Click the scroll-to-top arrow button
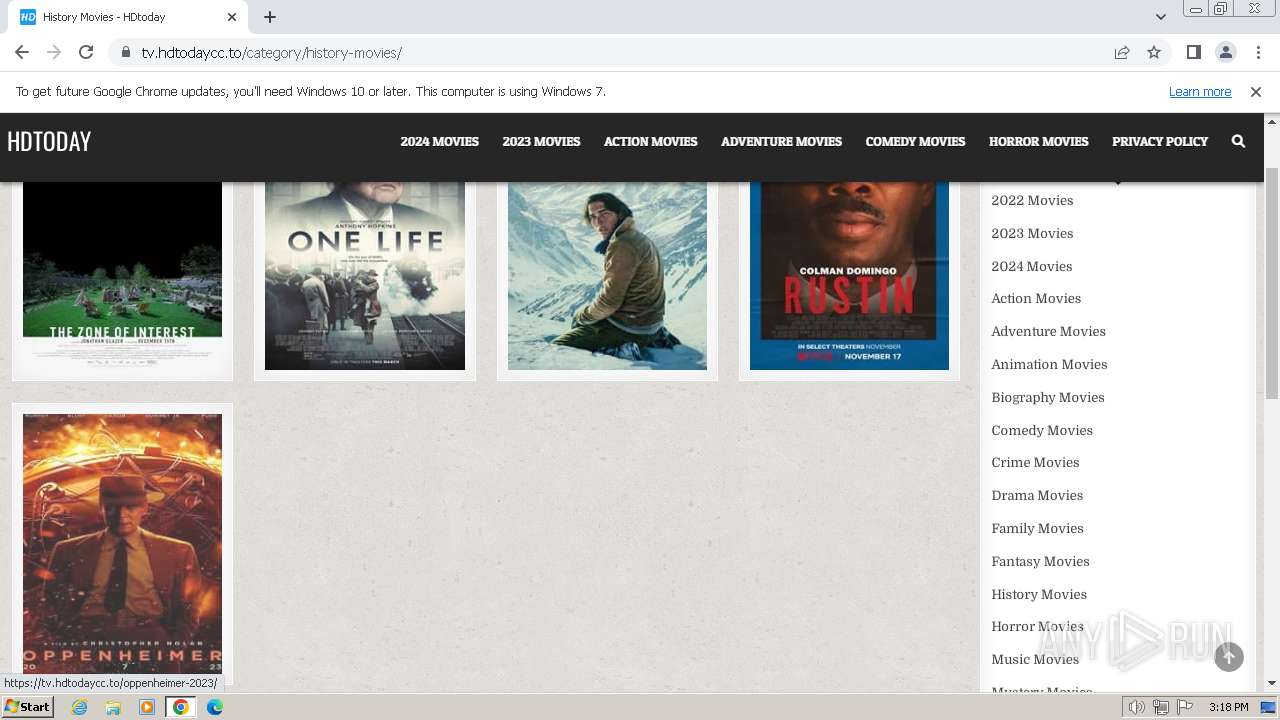The image size is (1280, 720). tap(1229, 657)
